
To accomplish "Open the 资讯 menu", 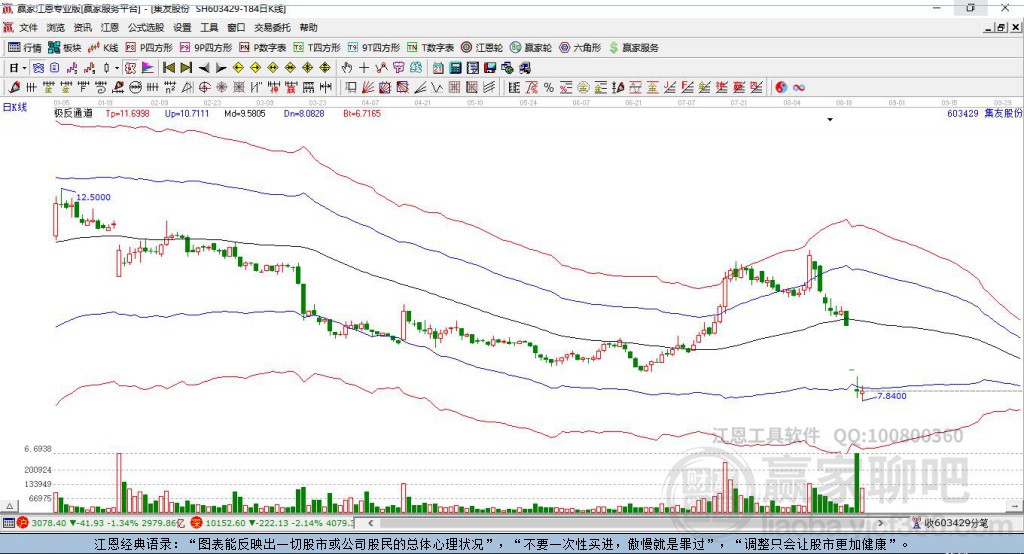I will coord(82,27).
